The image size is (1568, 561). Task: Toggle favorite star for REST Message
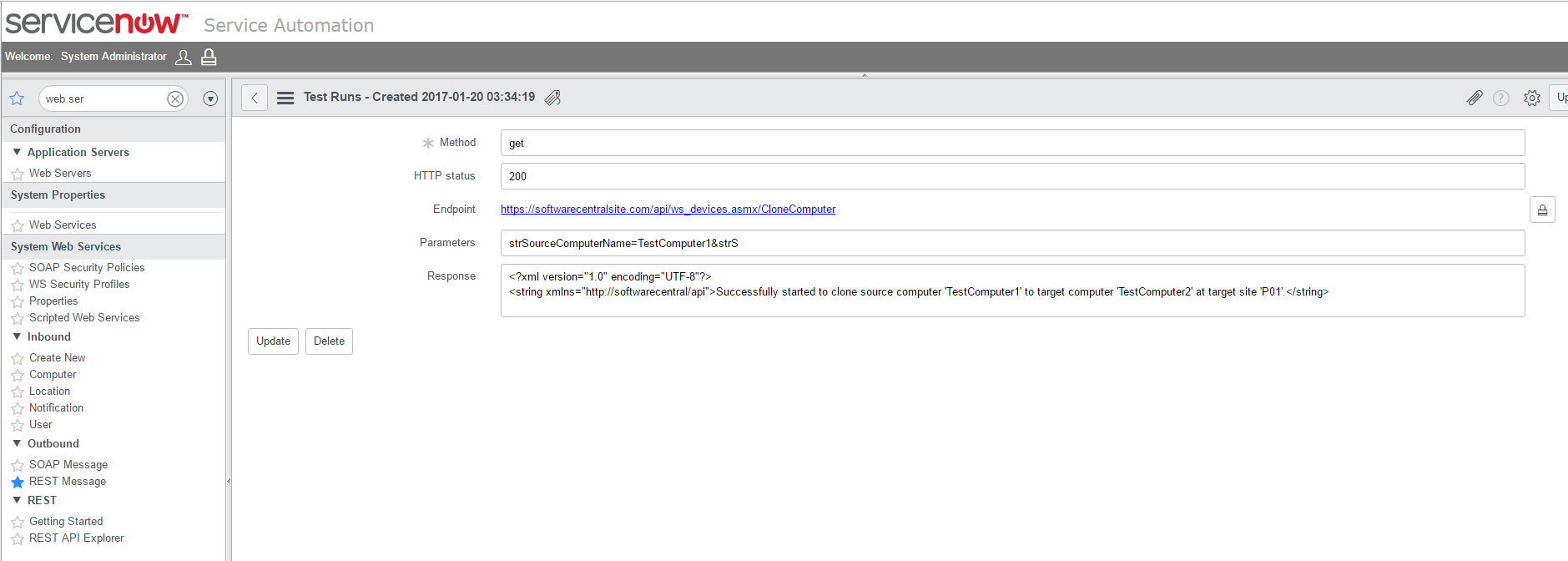pyautogui.click(x=18, y=482)
